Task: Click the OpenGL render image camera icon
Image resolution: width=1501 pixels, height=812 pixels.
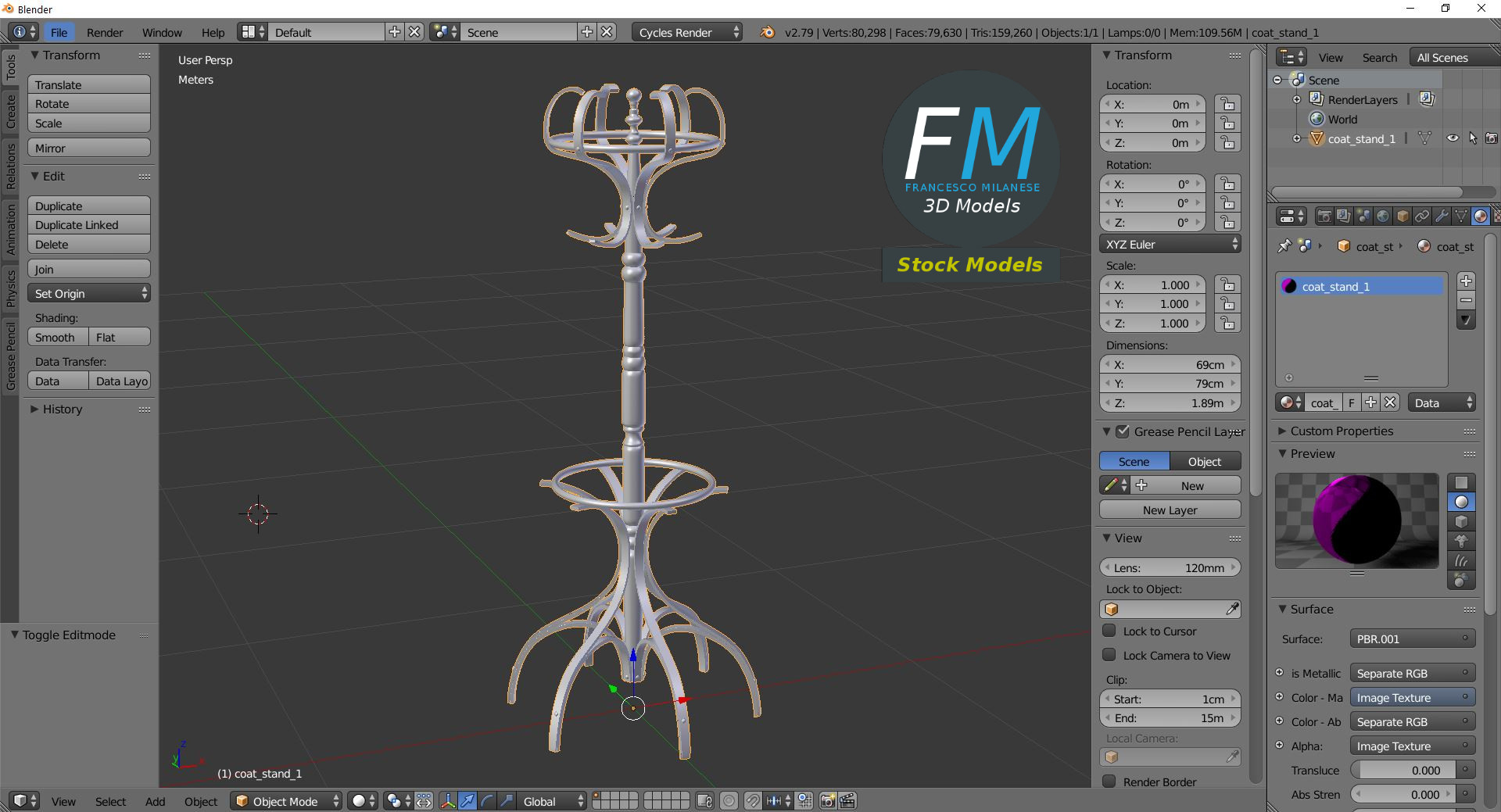Action: 827,801
